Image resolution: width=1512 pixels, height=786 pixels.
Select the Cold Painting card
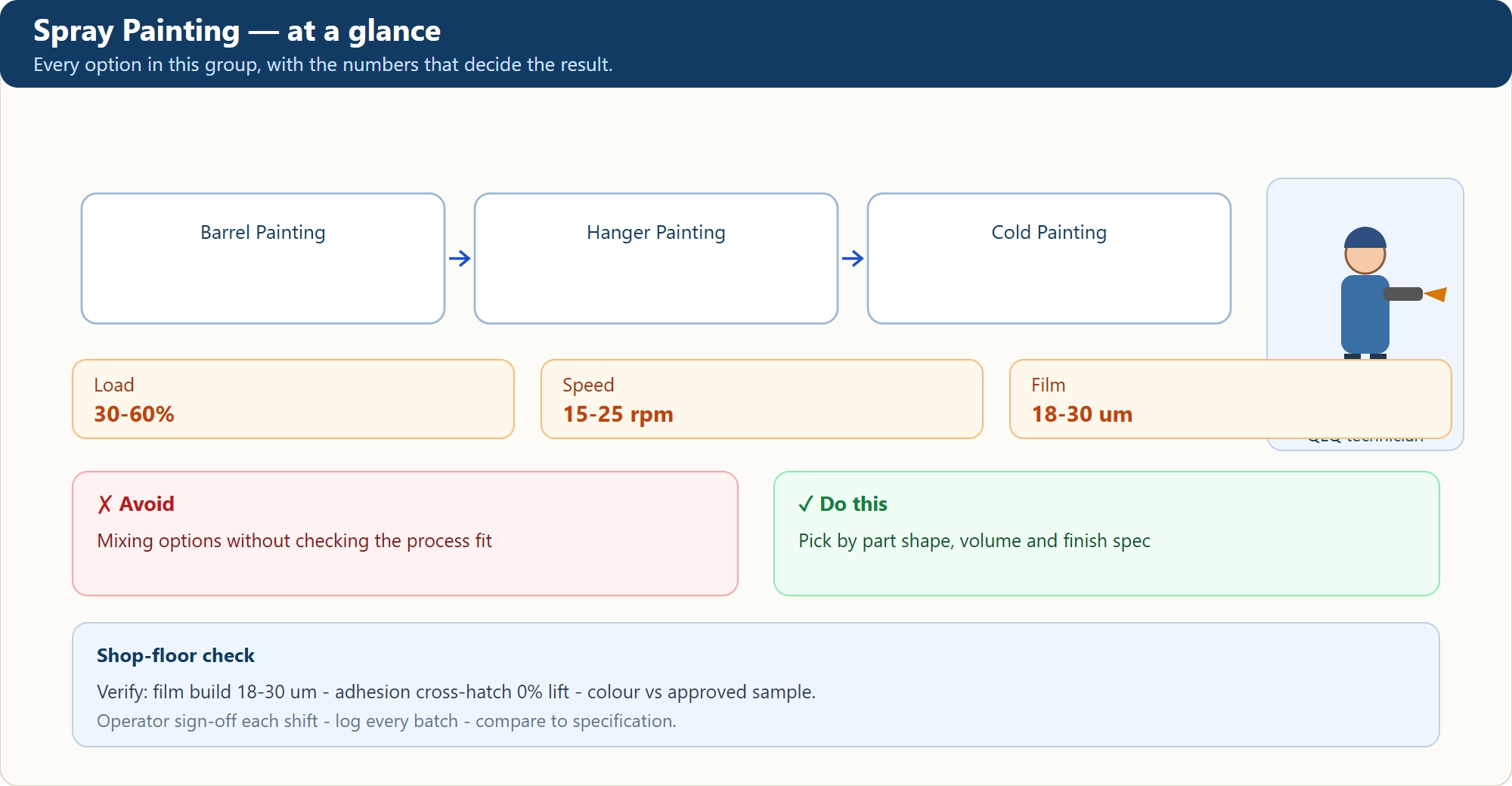(1049, 258)
